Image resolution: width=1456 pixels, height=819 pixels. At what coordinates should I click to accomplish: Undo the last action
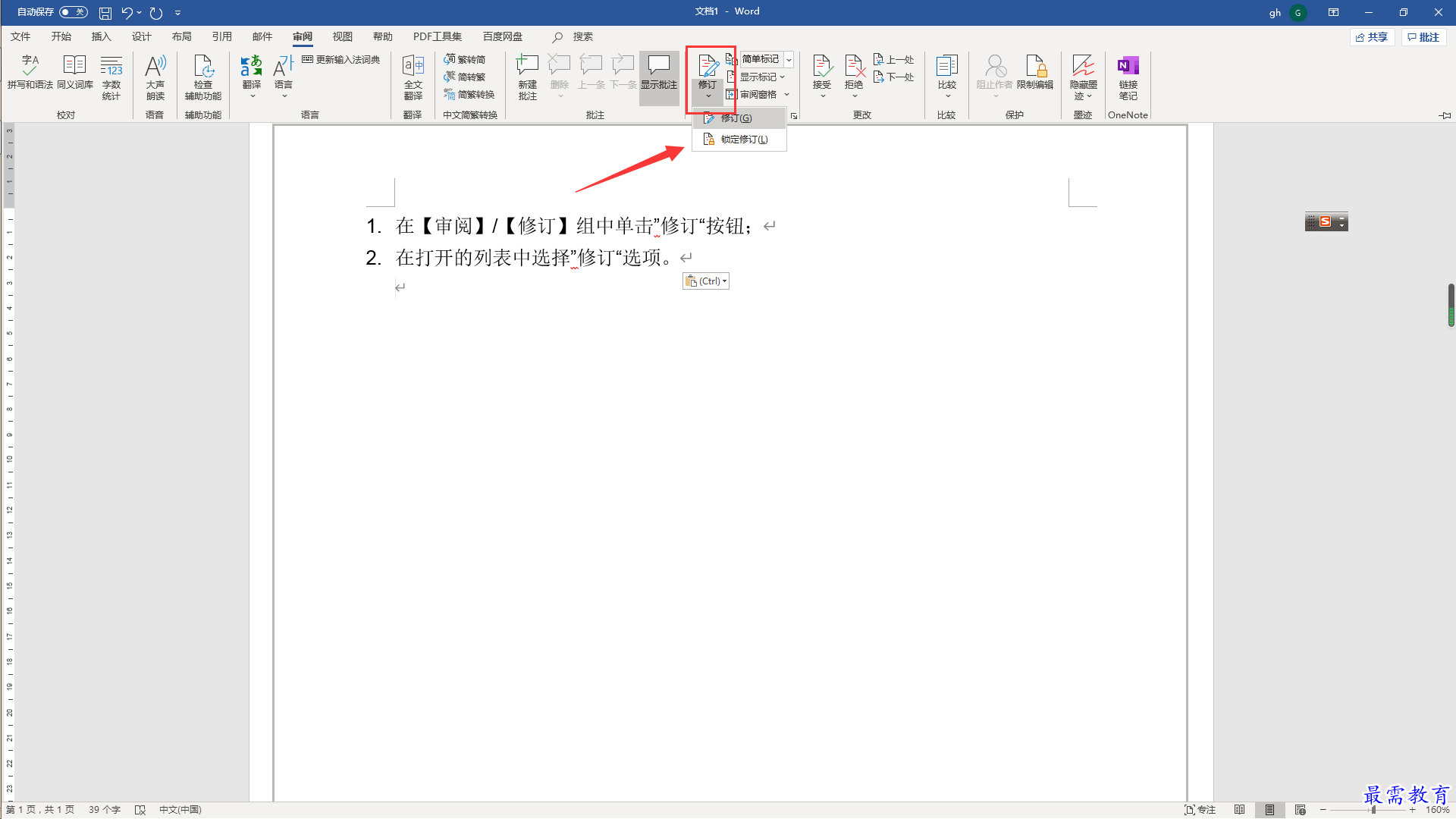point(127,12)
